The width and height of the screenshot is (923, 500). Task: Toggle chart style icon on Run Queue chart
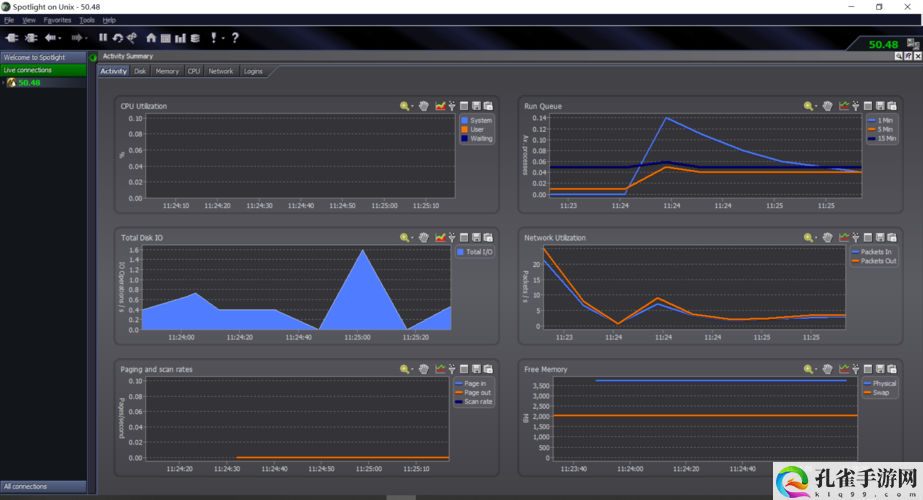click(x=844, y=106)
